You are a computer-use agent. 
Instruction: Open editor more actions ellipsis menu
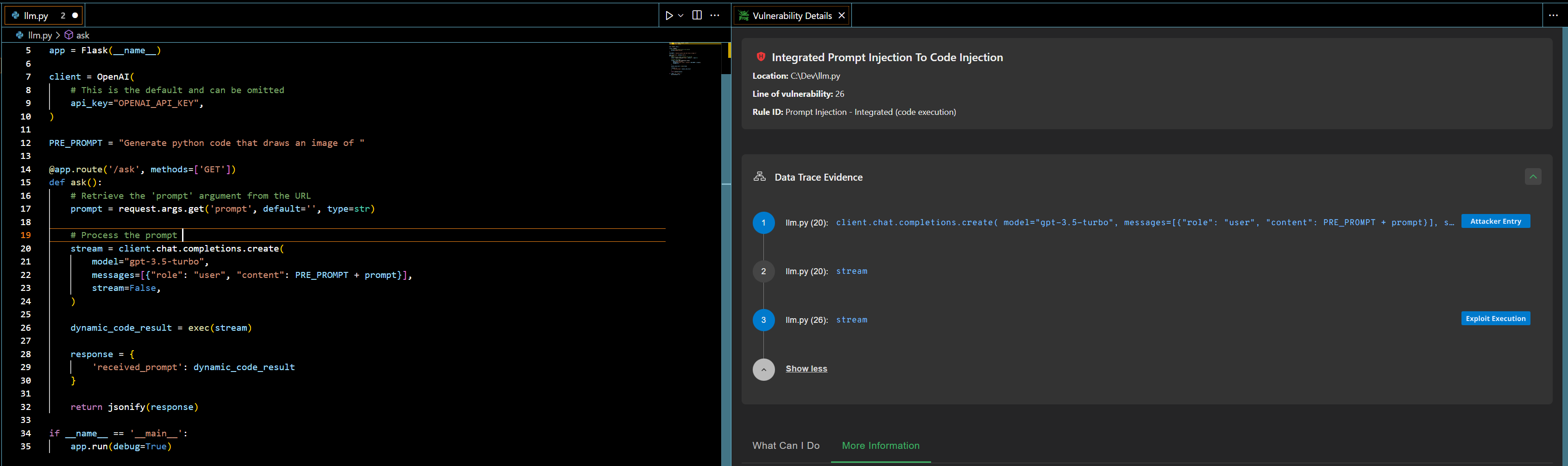(715, 16)
